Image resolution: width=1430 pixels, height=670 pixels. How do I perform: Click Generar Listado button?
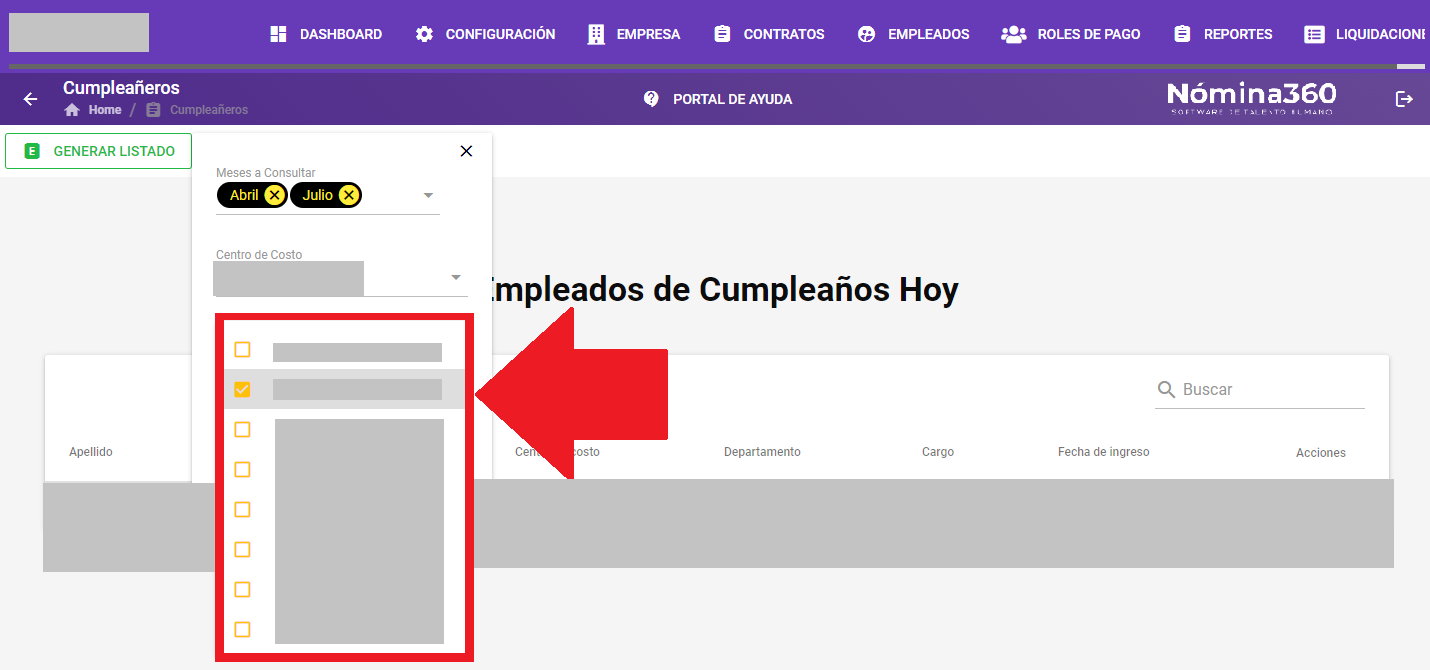(x=98, y=151)
